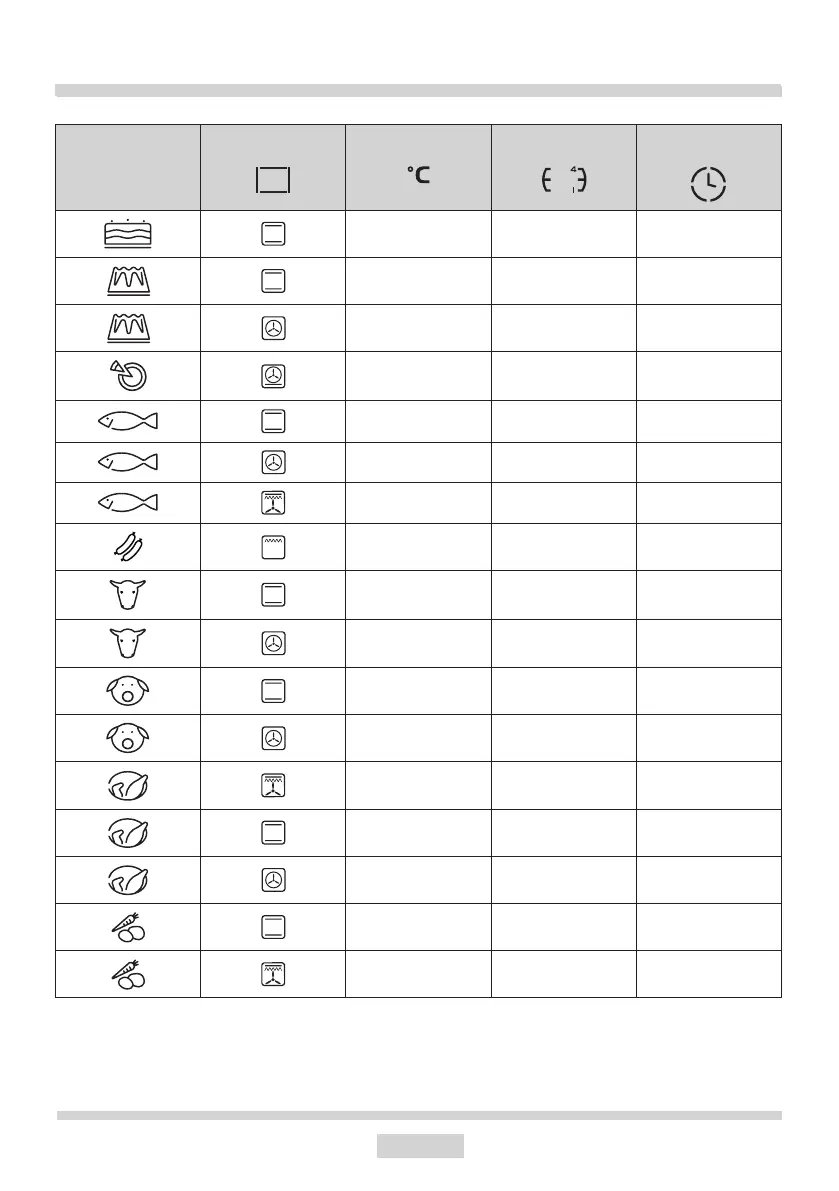The image size is (839, 1191).
Task: Click the cooking time cell in sausages row
Action: pos(708,547)
